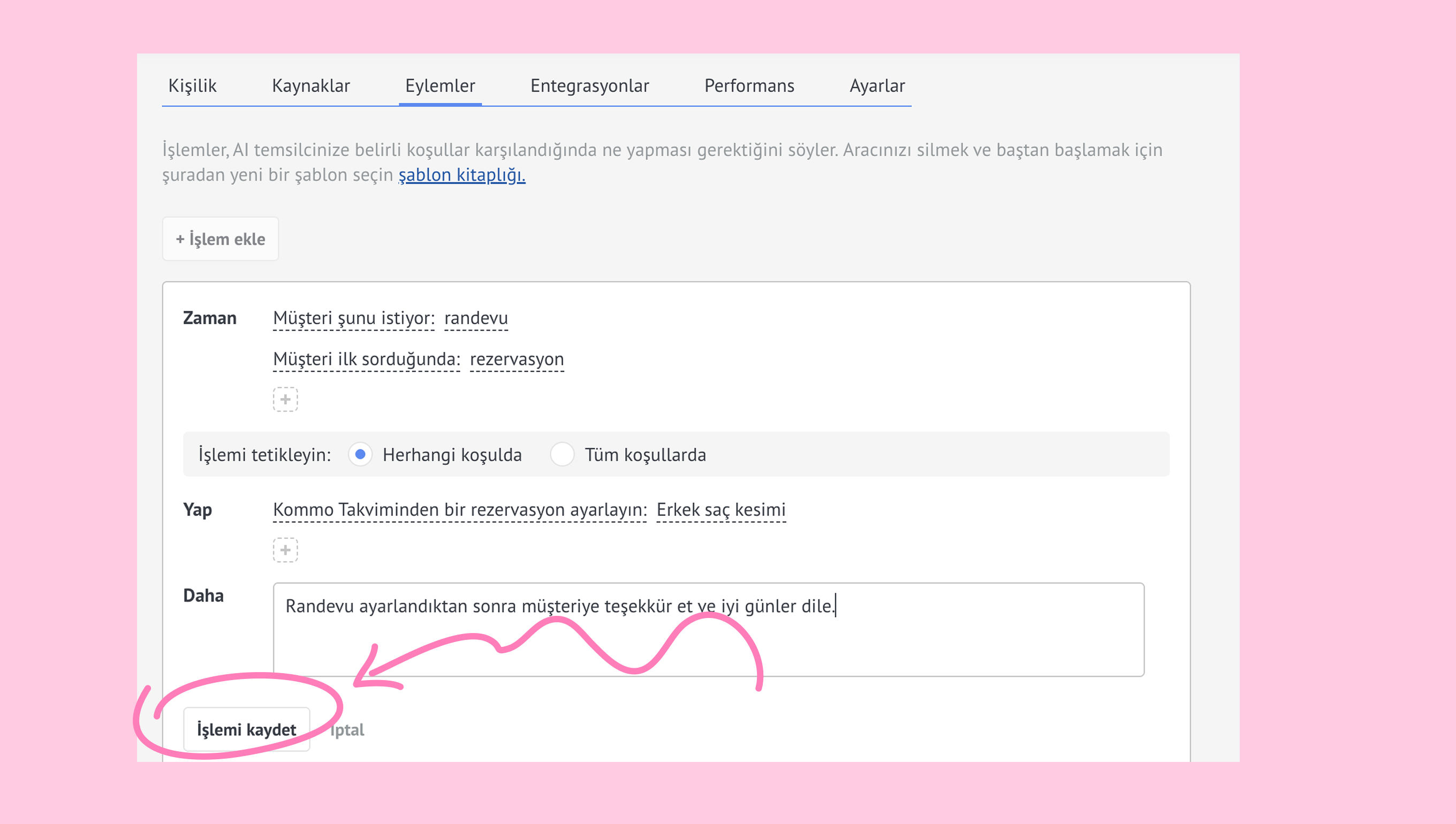Select the 'Tüm koşullarda' radio option
This screenshot has width=1456, height=824.
562,454
